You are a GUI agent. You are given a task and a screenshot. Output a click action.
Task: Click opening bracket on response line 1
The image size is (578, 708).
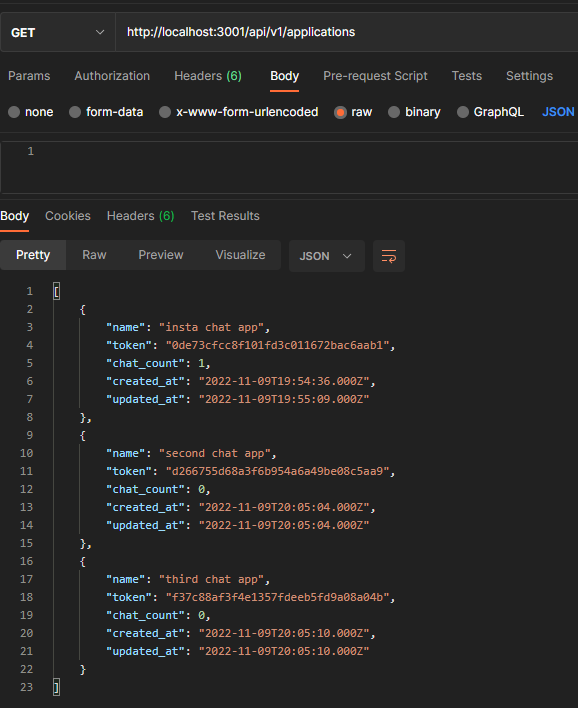point(56,292)
